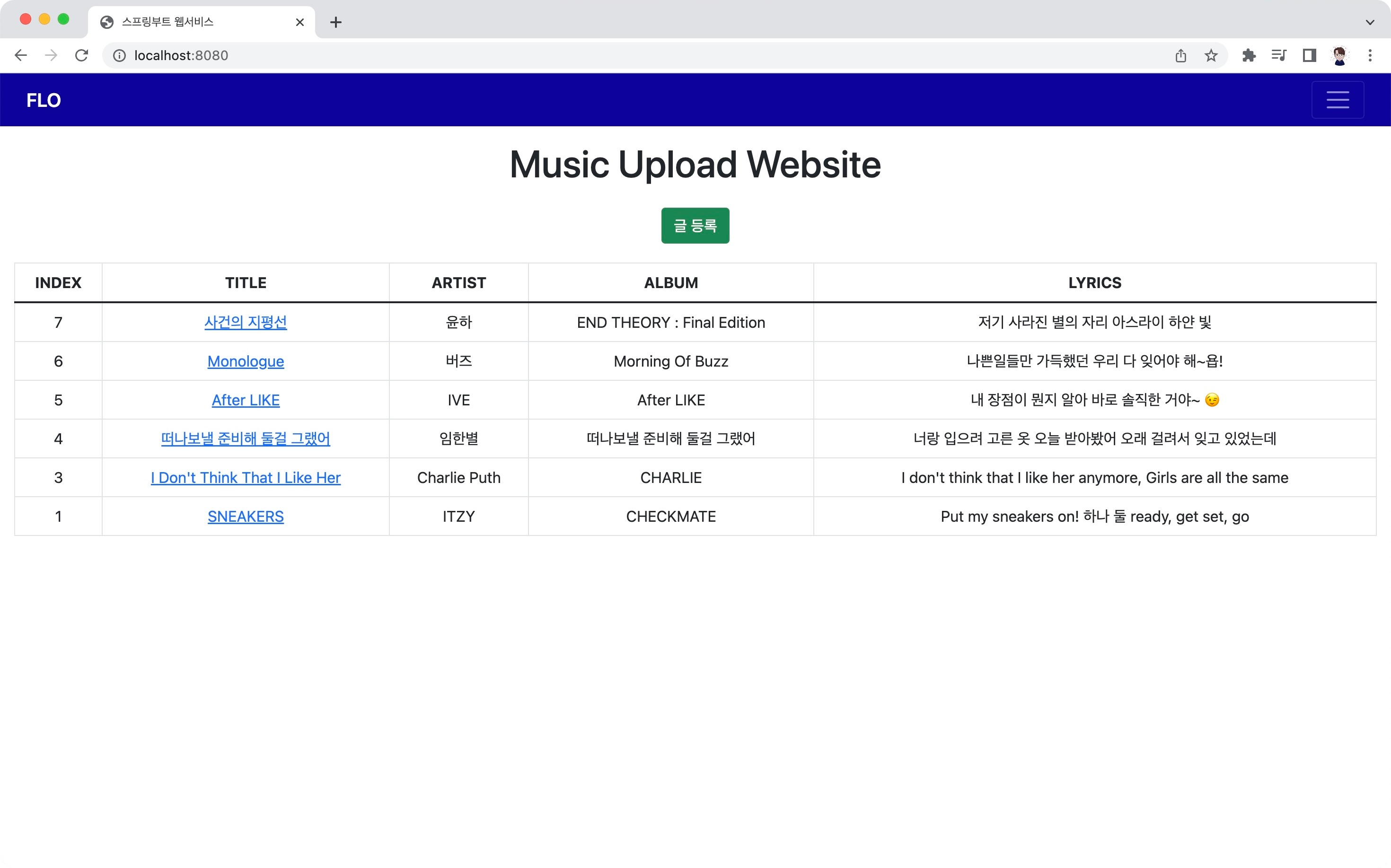Click the FLO brand logo
1391x868 pixels.
coord(44,100)
